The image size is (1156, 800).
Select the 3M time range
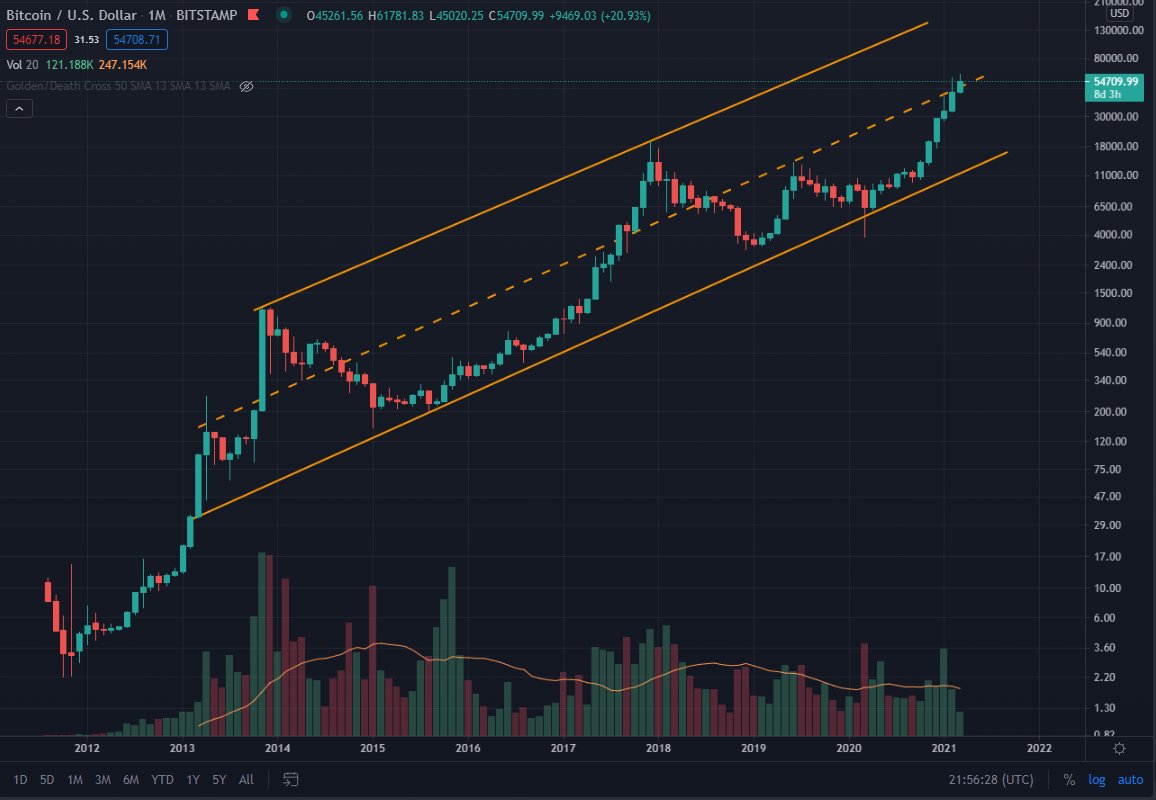click(102, 779)
